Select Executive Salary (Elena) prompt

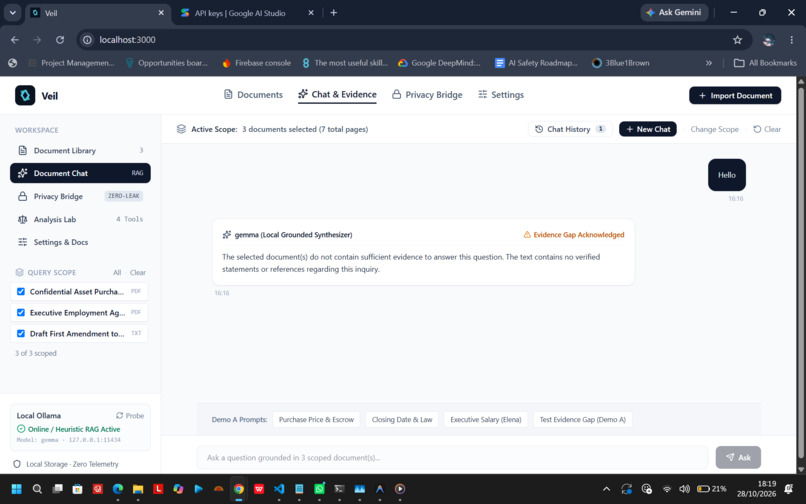click(x=486, y=420)
